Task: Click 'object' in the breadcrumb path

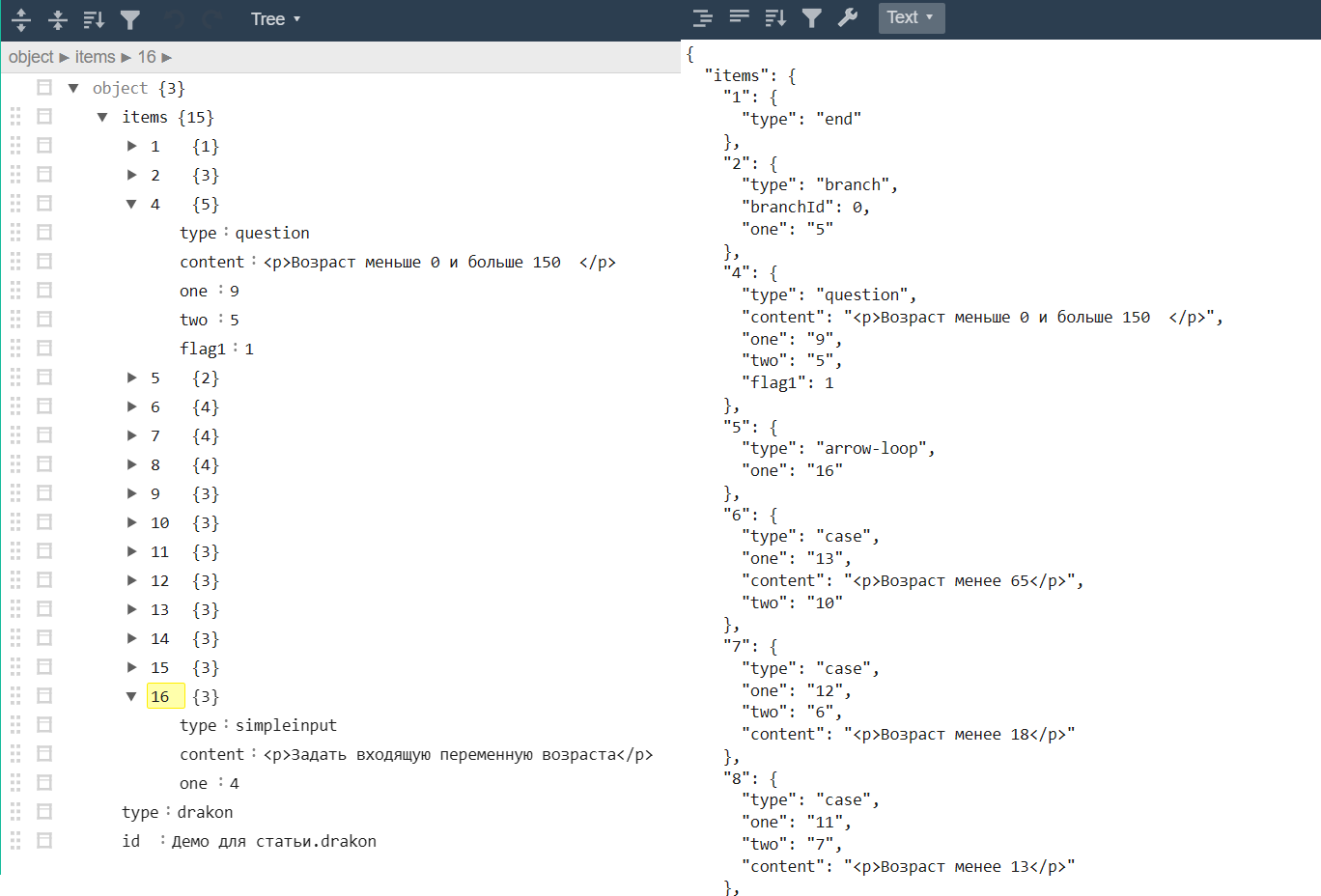Action: (31, 57)
